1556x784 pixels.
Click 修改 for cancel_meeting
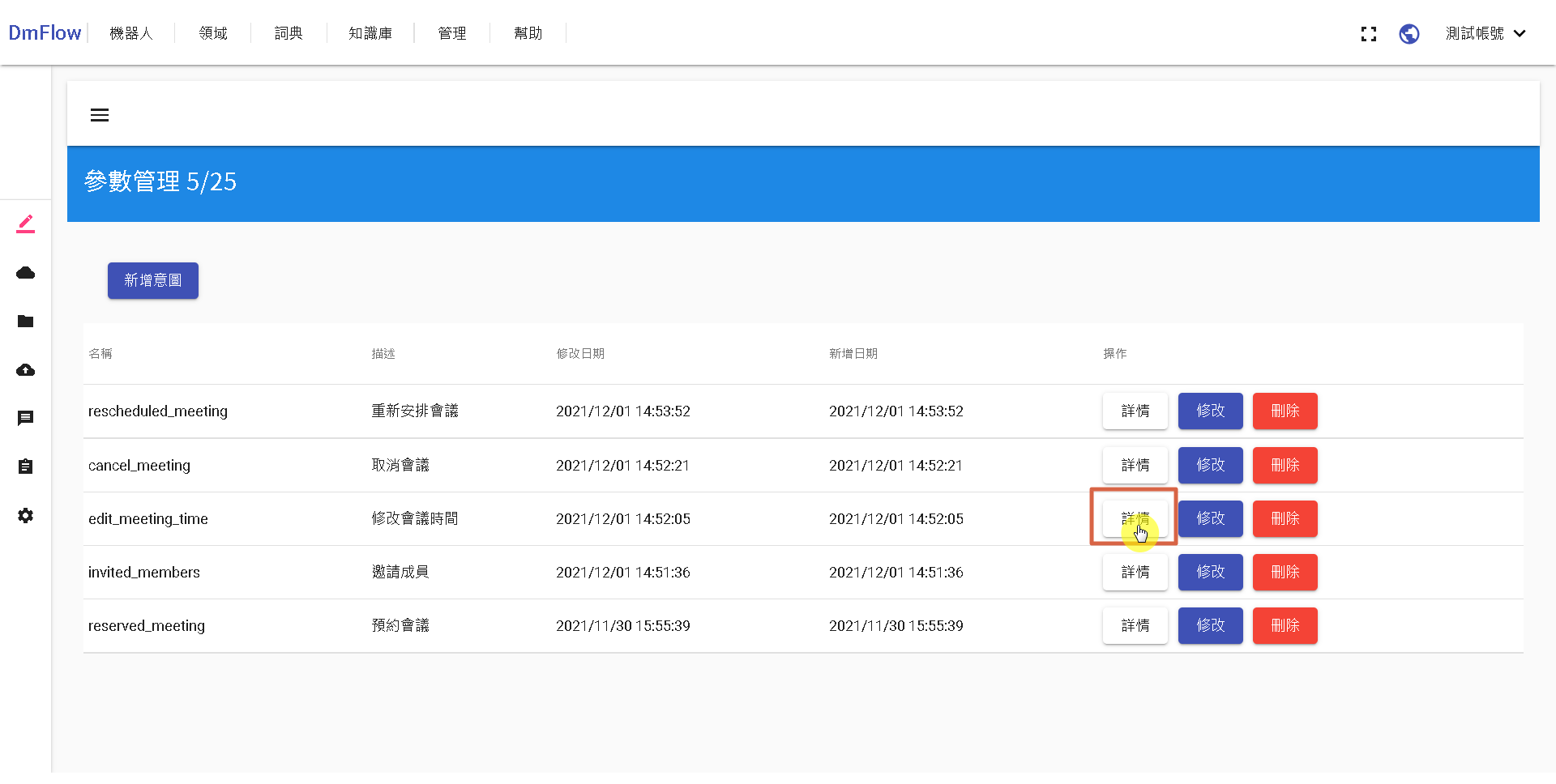pos(1211,466)
